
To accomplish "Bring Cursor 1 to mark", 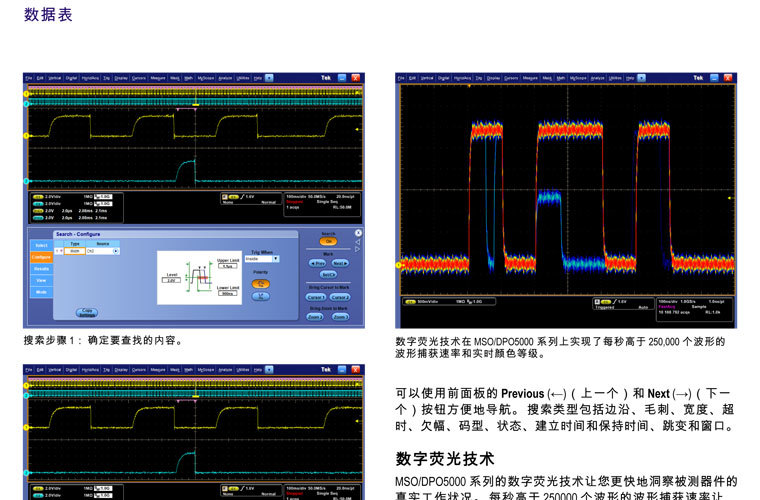I will (316, 297).
